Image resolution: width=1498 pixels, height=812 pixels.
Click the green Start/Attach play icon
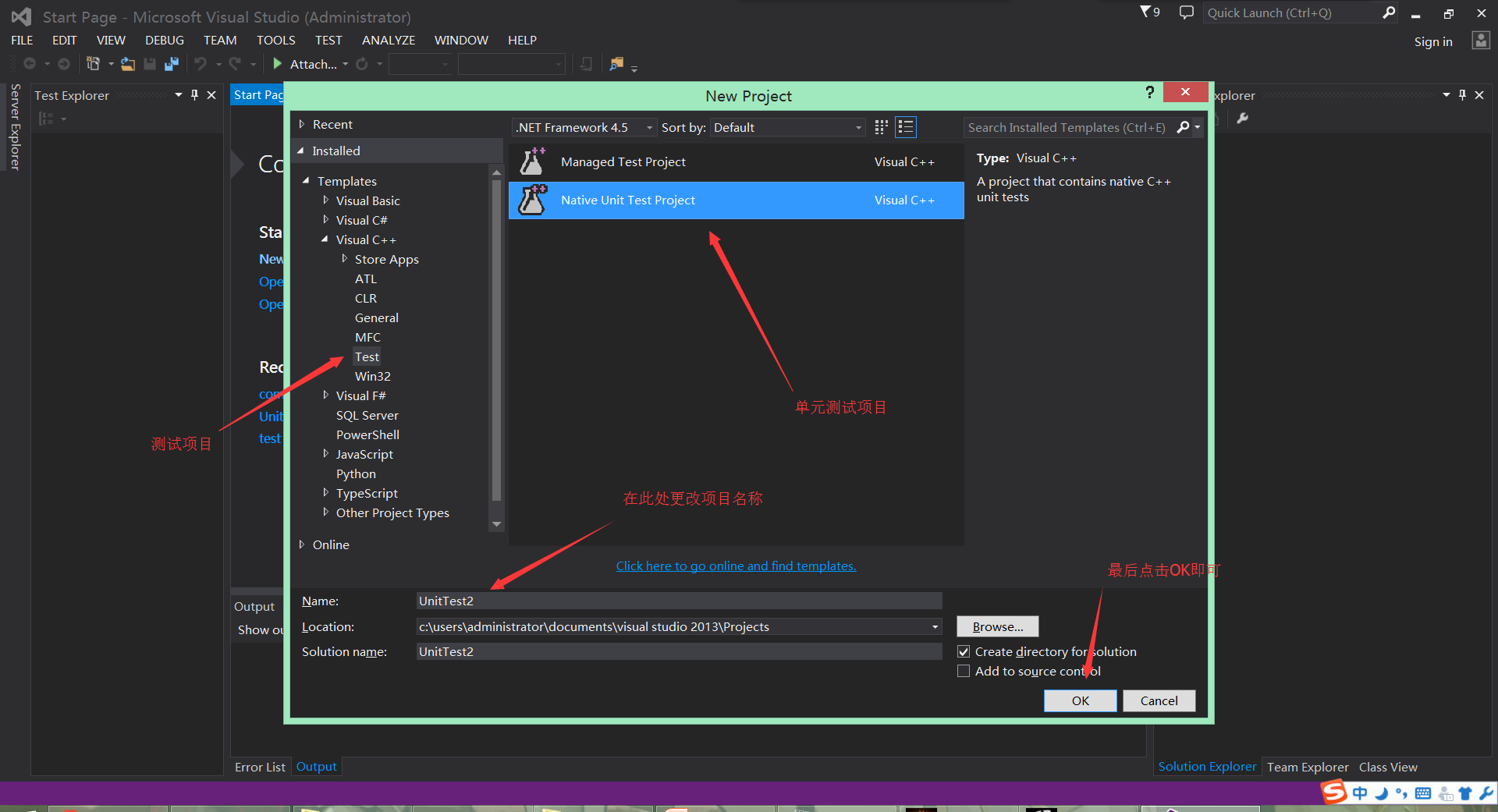pyautogui.click(x=277, y=64)
